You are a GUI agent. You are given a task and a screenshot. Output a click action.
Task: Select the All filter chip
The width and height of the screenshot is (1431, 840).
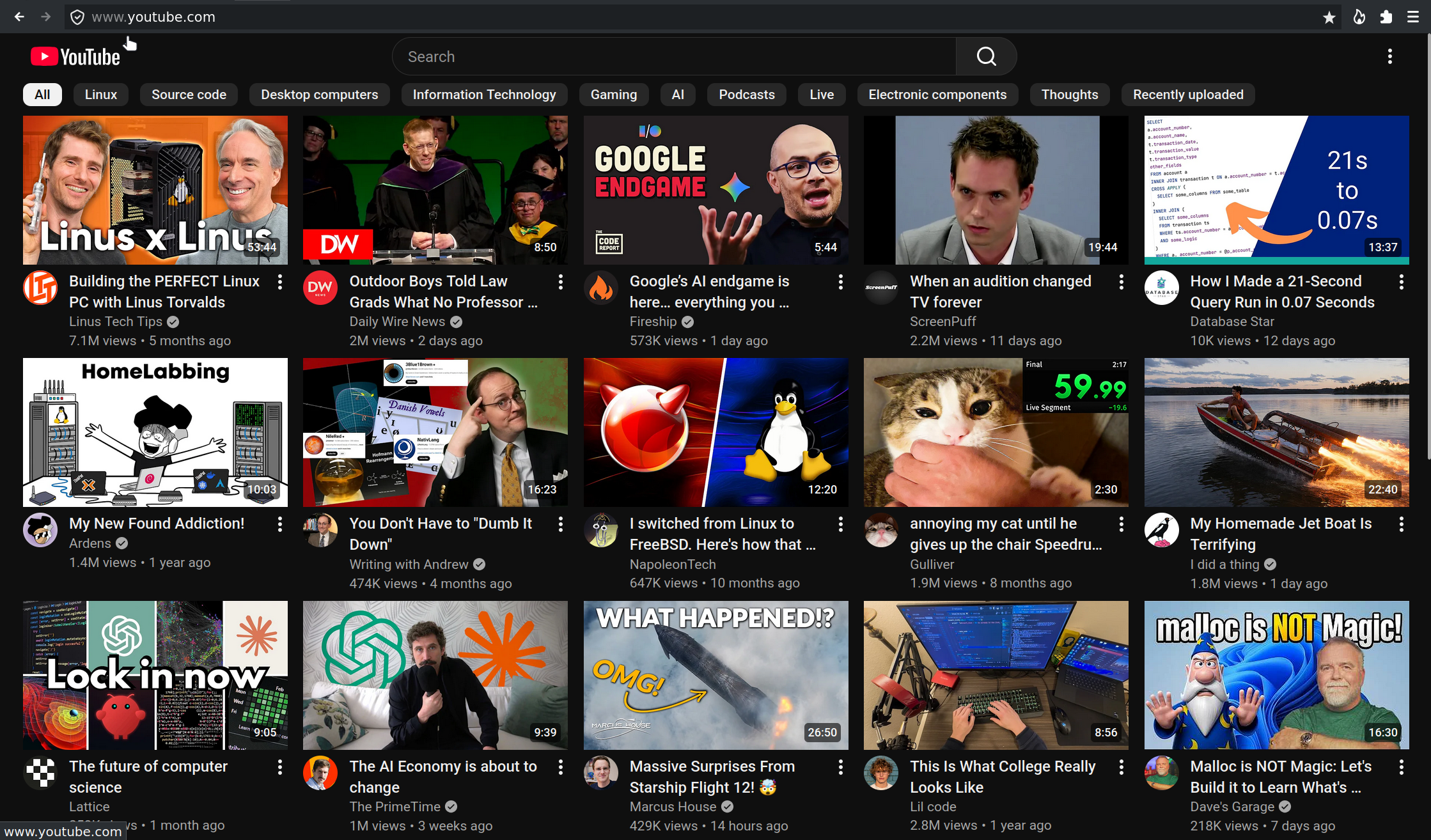[42, 95]
